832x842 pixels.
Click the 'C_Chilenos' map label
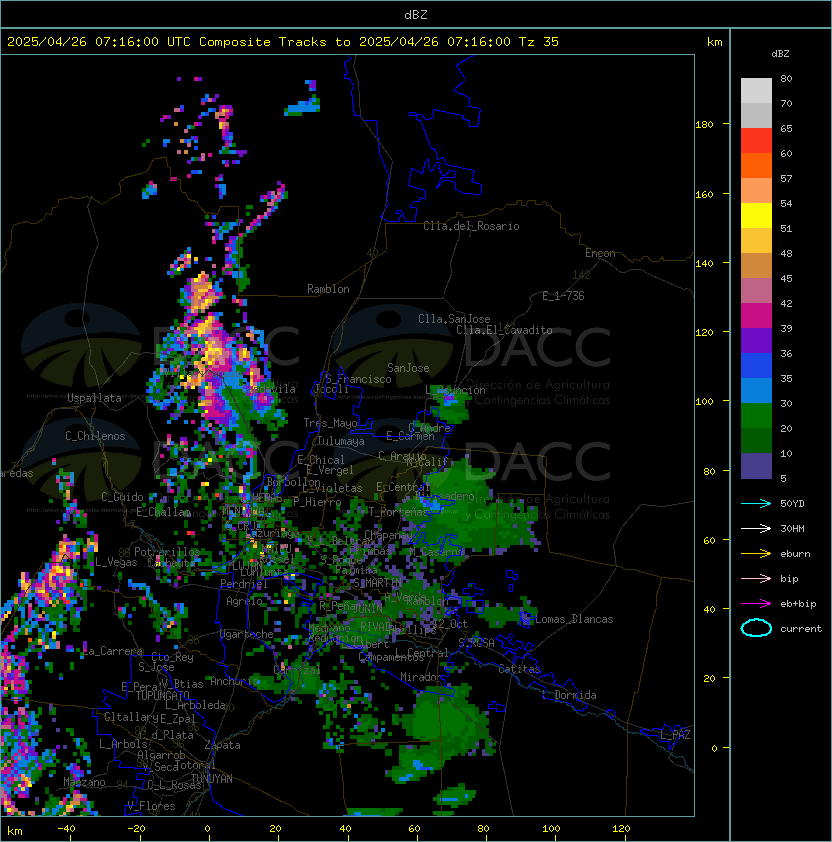[95, 436]
